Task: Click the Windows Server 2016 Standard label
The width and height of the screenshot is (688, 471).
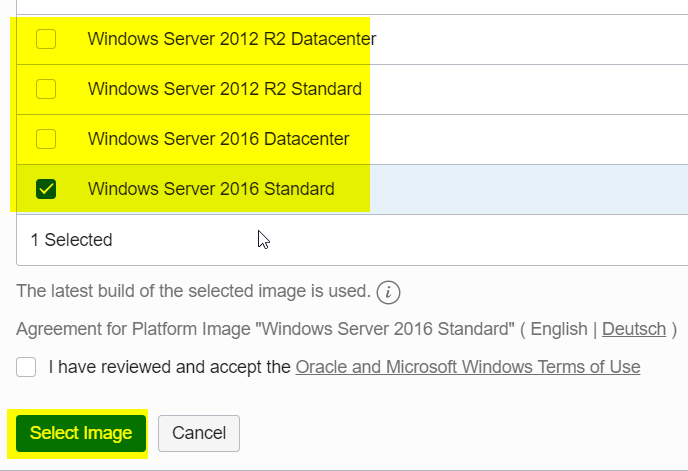Action: (x=211, y=189)
